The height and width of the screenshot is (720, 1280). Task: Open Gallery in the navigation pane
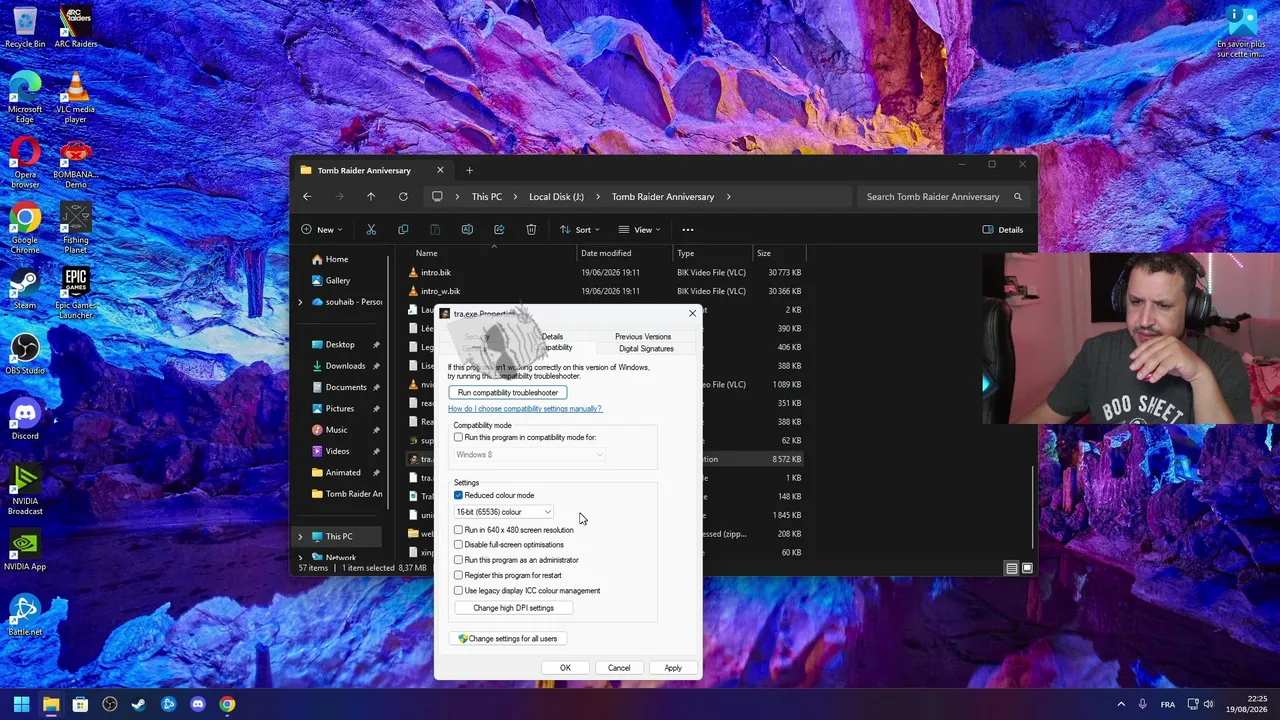tap(338, 281)
